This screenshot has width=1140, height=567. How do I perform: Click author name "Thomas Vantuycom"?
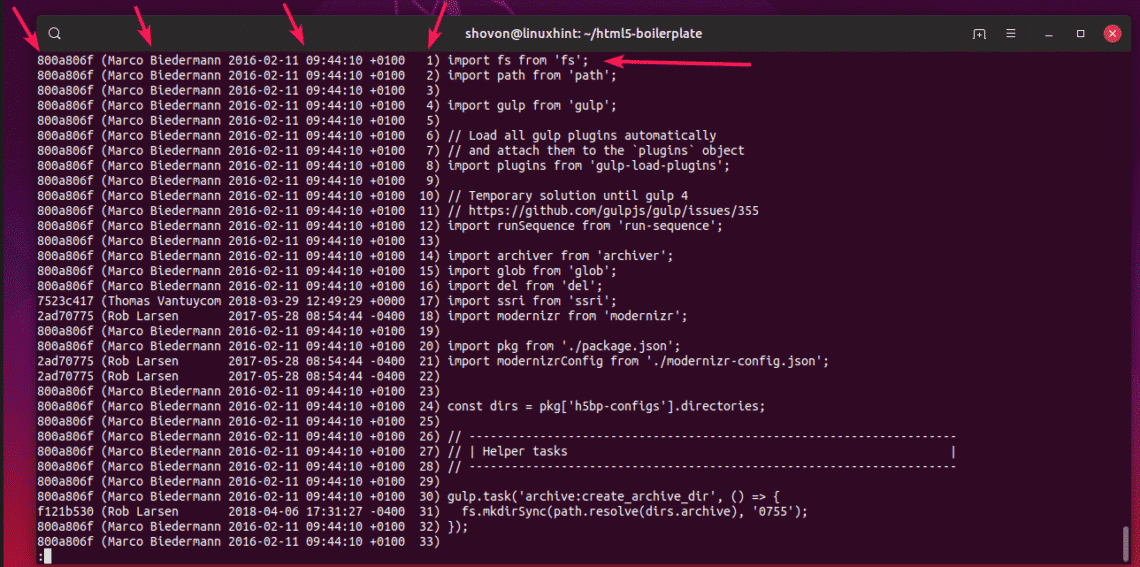pos(164,300)
